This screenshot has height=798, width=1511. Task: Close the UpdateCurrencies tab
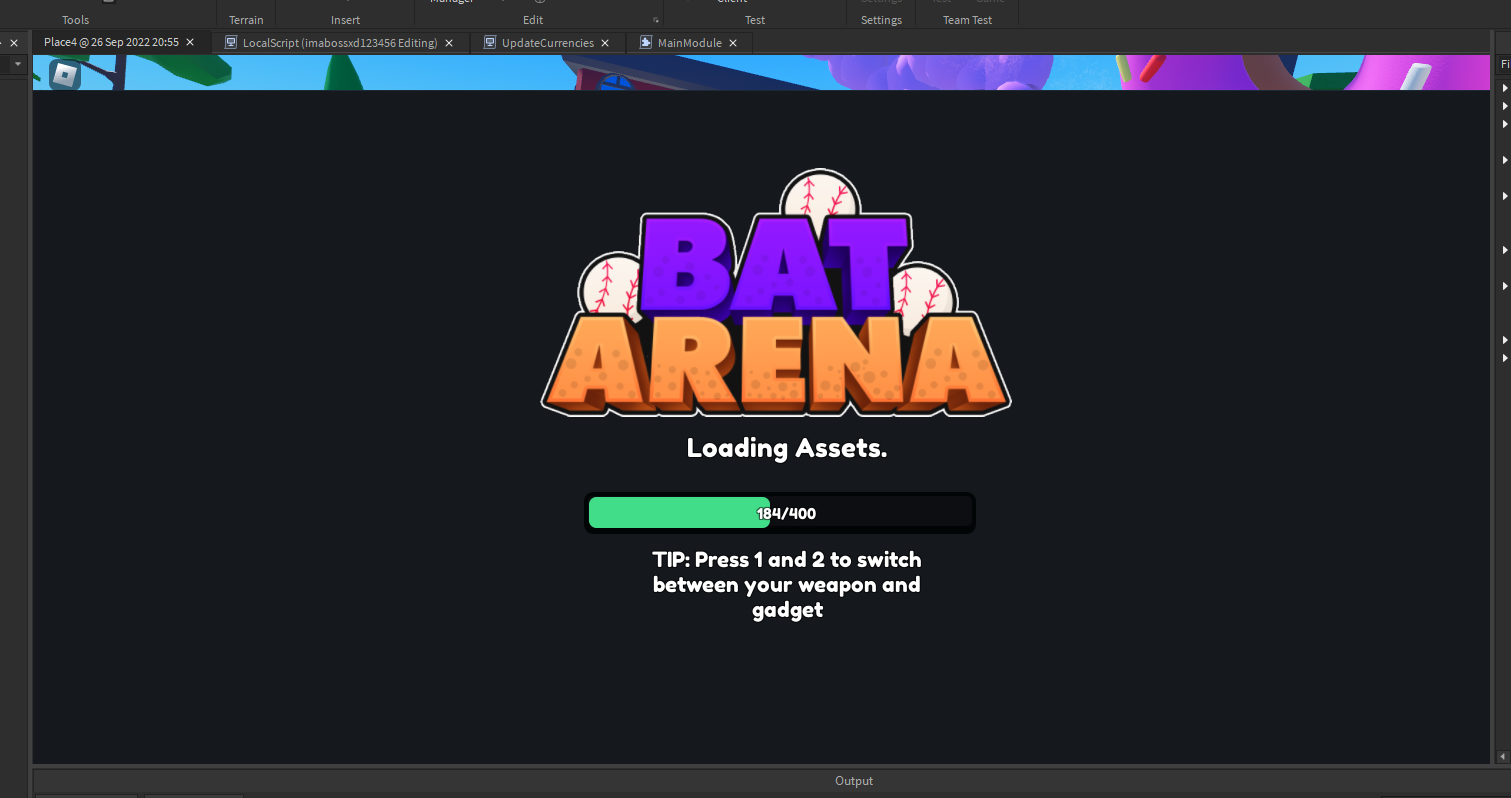coord(605,43)
